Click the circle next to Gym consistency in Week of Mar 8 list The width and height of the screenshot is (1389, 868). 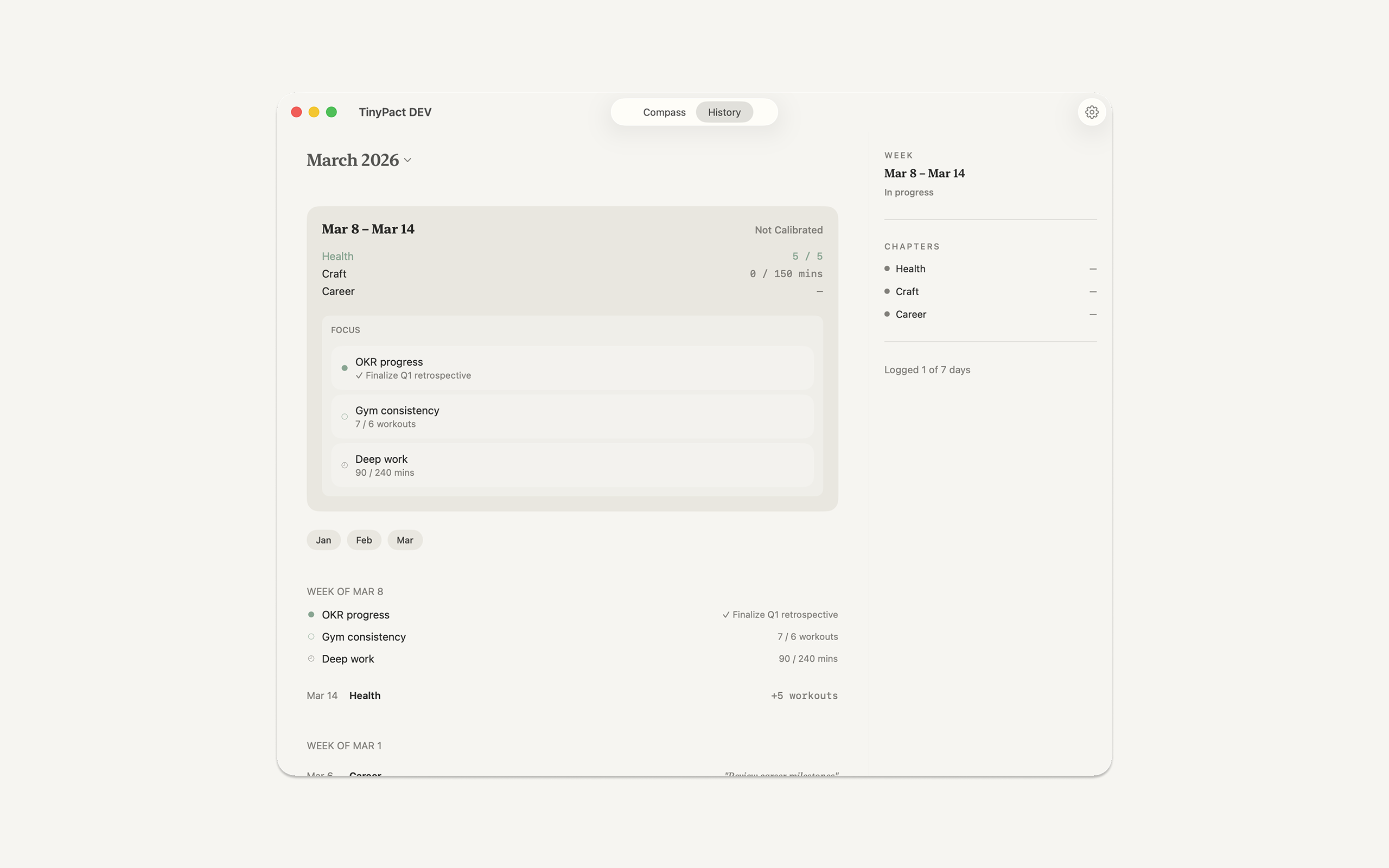(x=311, y=637)
